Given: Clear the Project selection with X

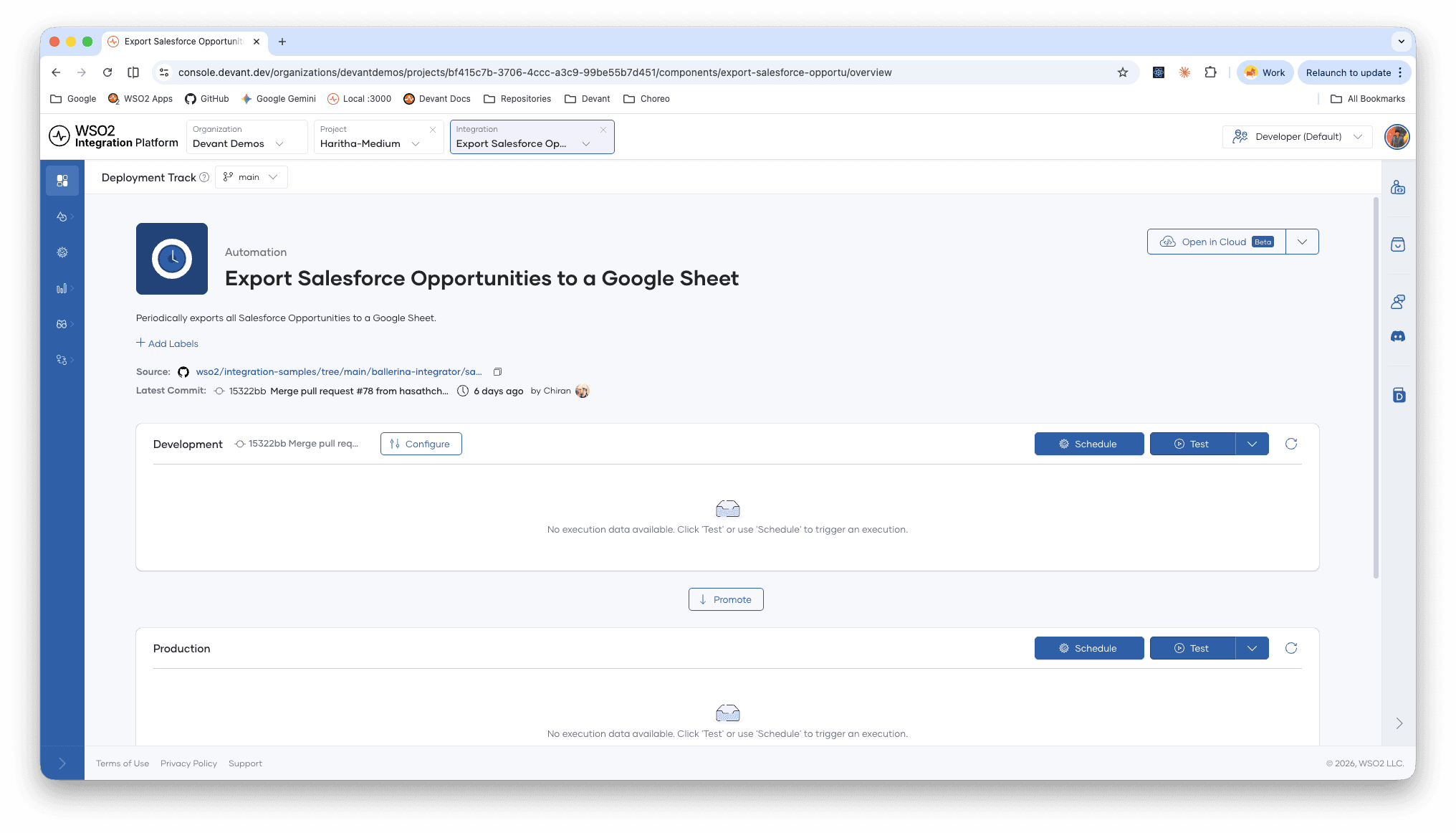Looking at the screenshot, I should (433, 130).
